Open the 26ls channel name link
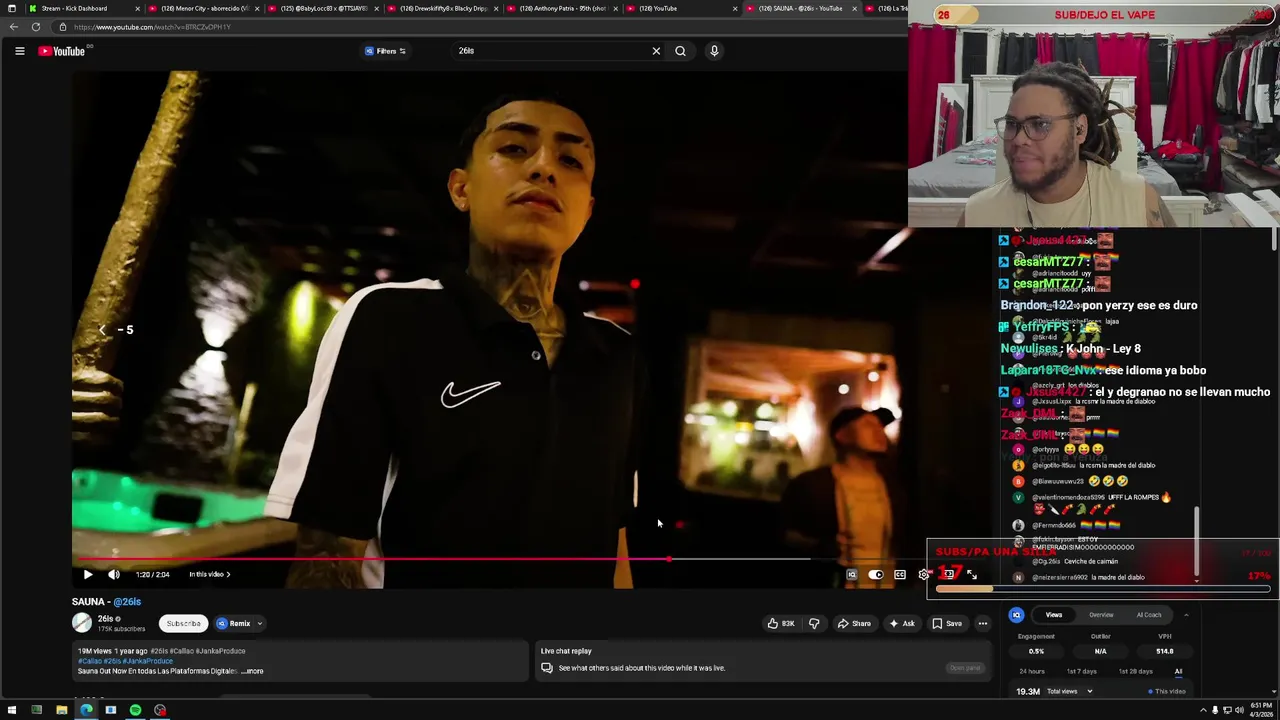The image size is (1280, 720). [106, 619]
